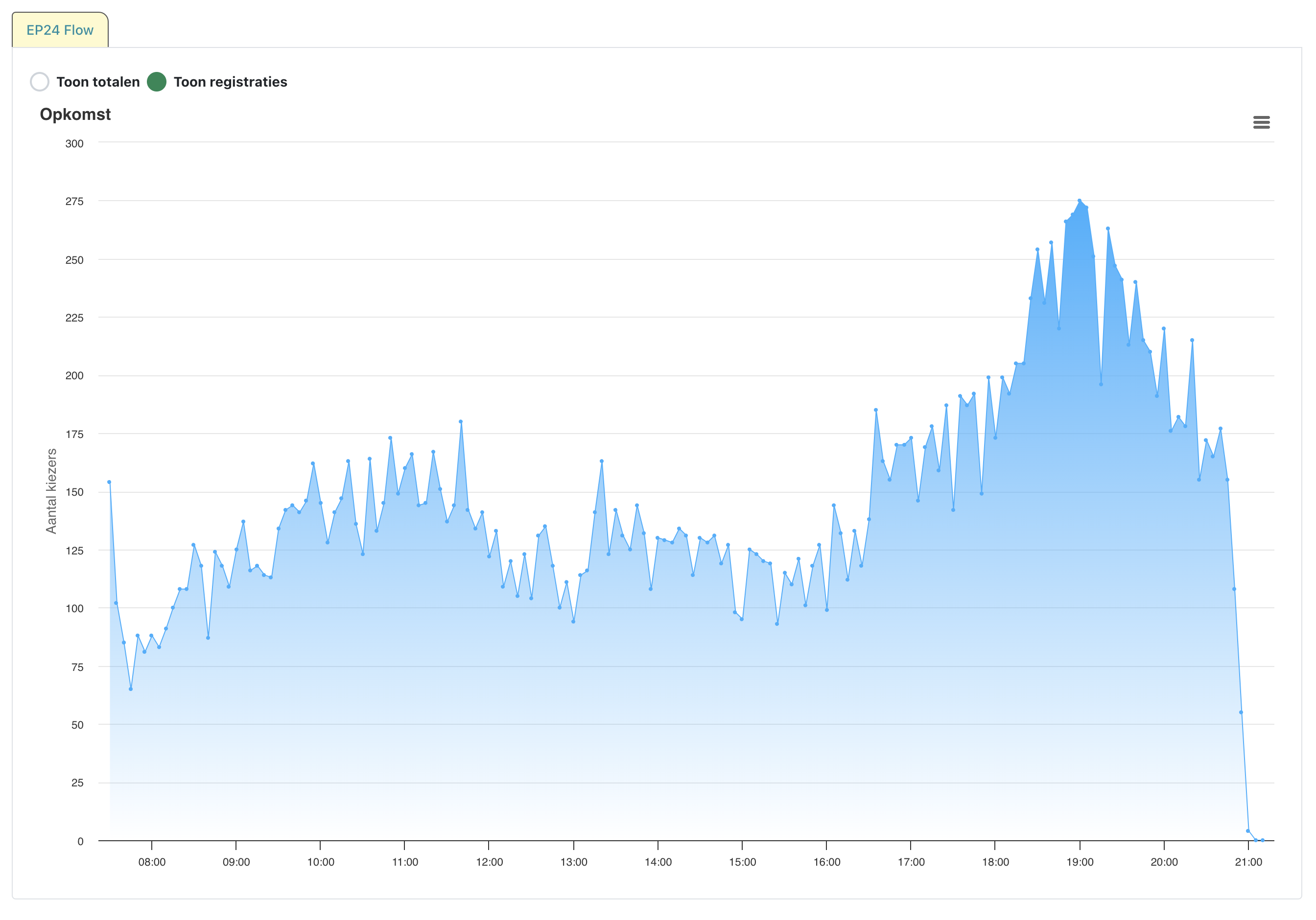Image resolution: width=1316 pixels, height=920 pixels.
Task: Click the first data point at 154
Action: click(109, 482)
